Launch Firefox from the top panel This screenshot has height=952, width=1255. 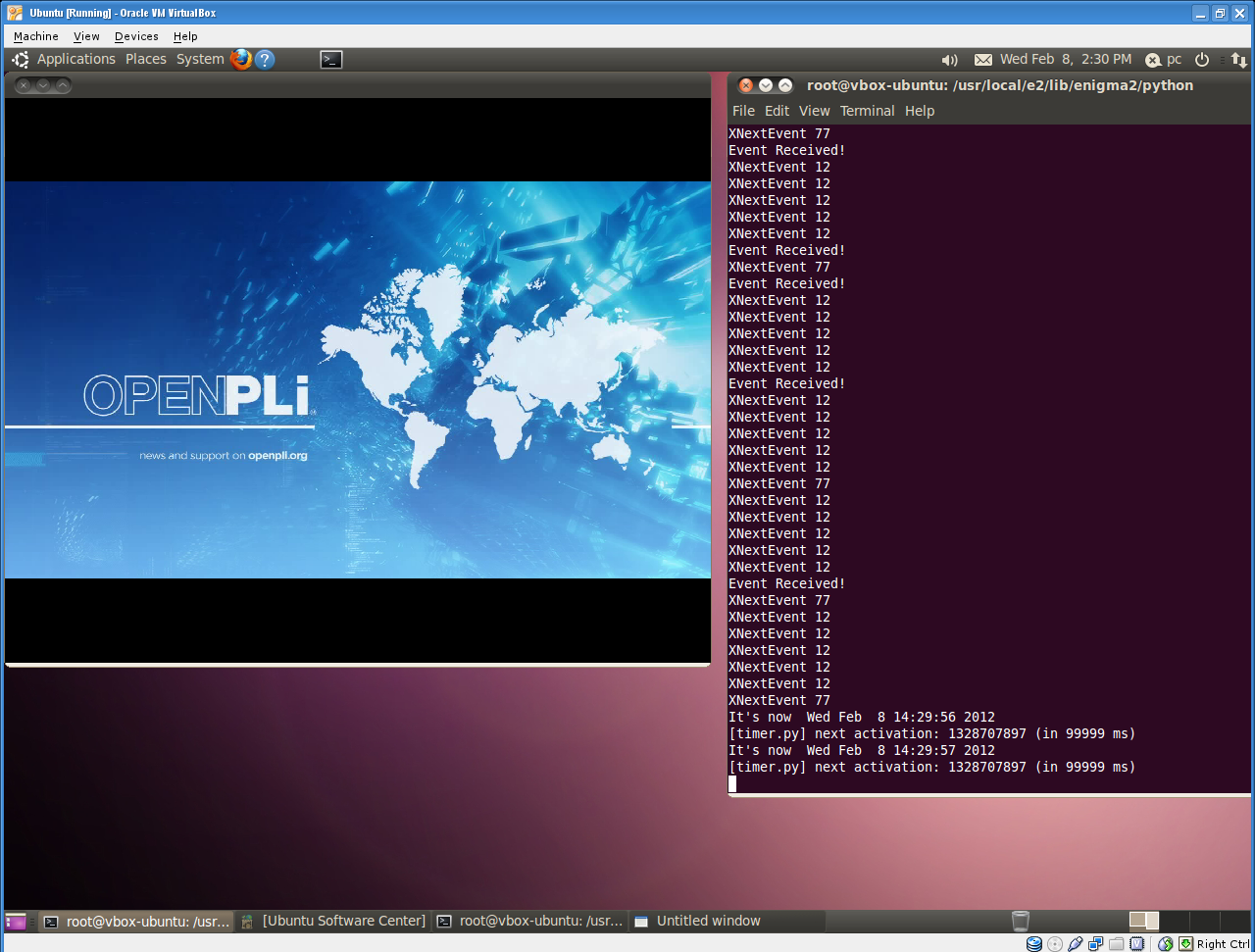241,60
